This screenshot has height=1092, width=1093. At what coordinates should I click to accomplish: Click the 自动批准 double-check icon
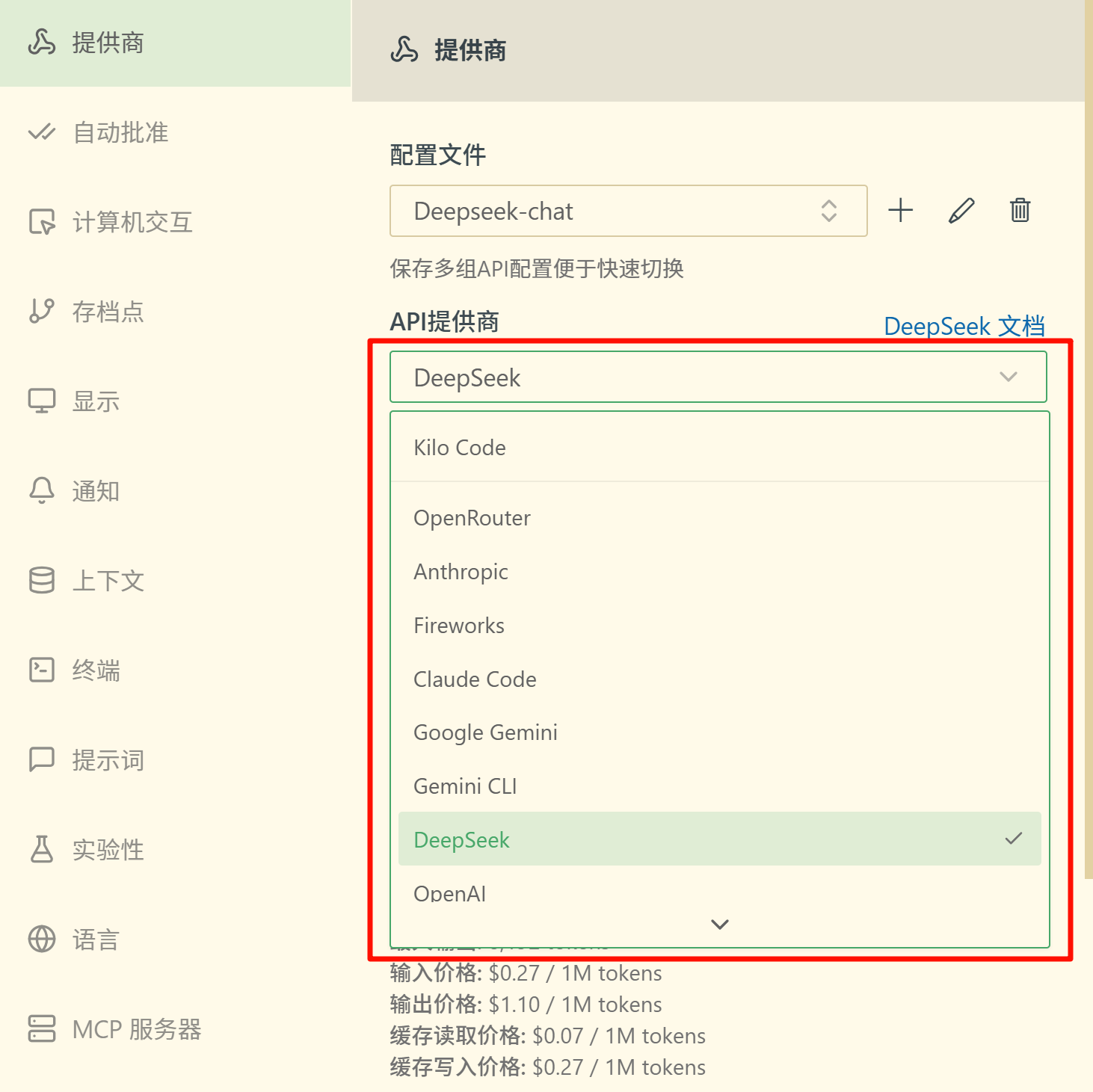(42, 132)
